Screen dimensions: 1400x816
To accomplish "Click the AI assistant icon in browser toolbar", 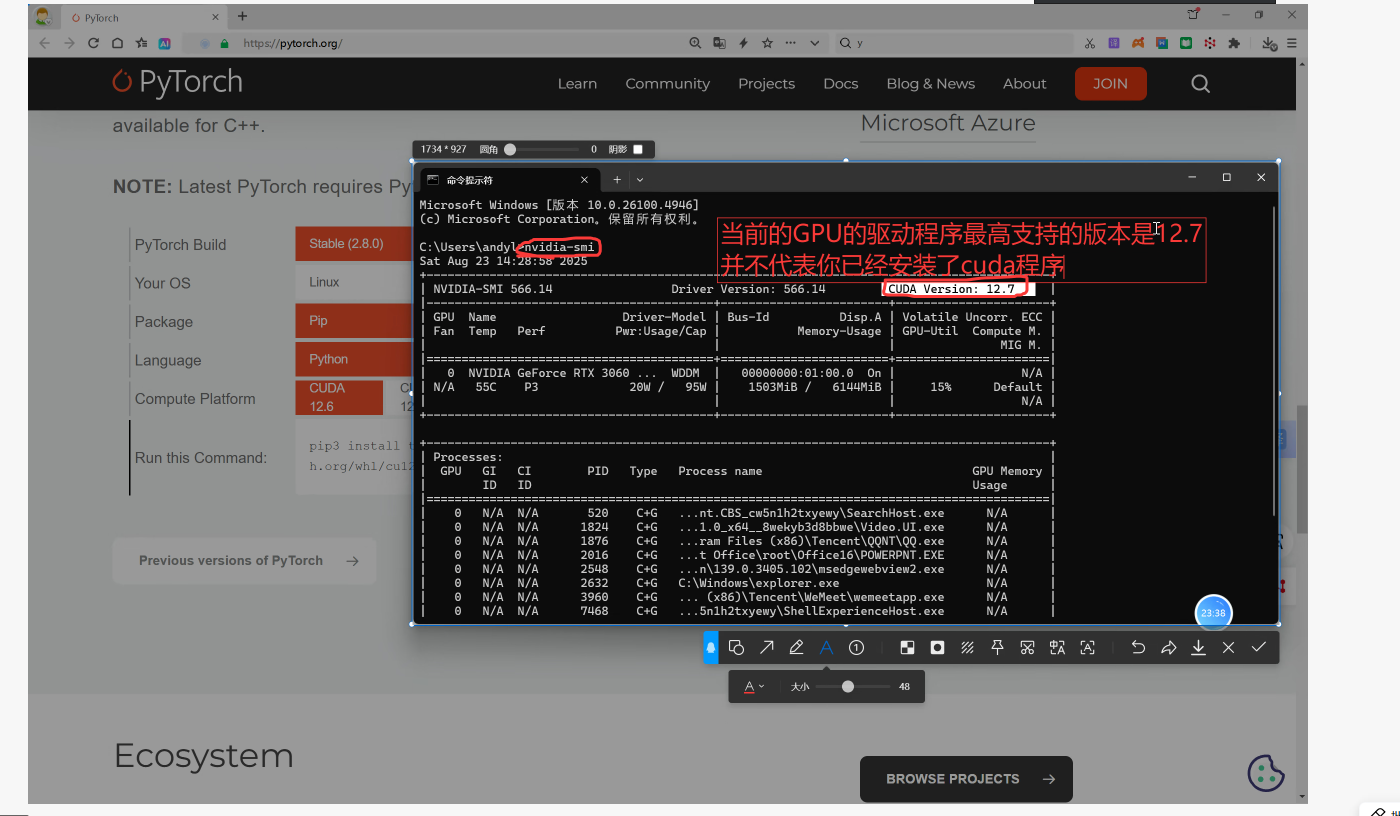I will click(x=165, y=43).
